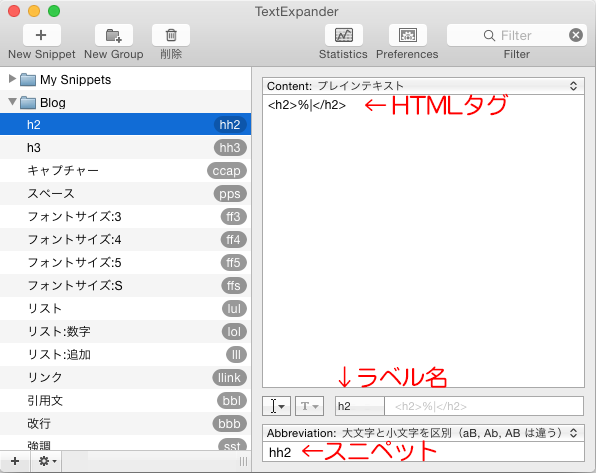Click the plus button below snippet list
This screenshot has height=473, width=596.
tap(15, 461)
